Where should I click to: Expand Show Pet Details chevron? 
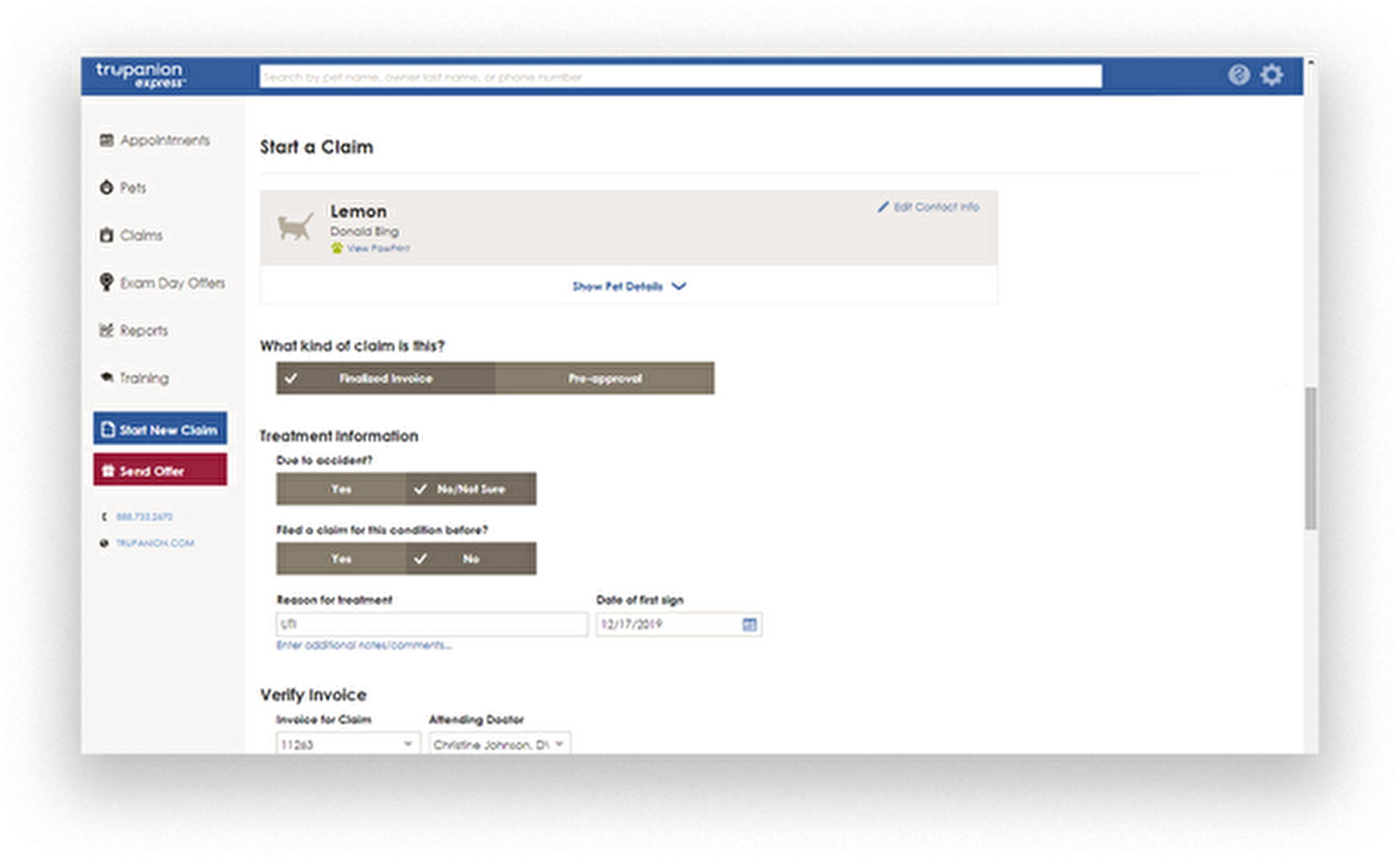point(679,287)
